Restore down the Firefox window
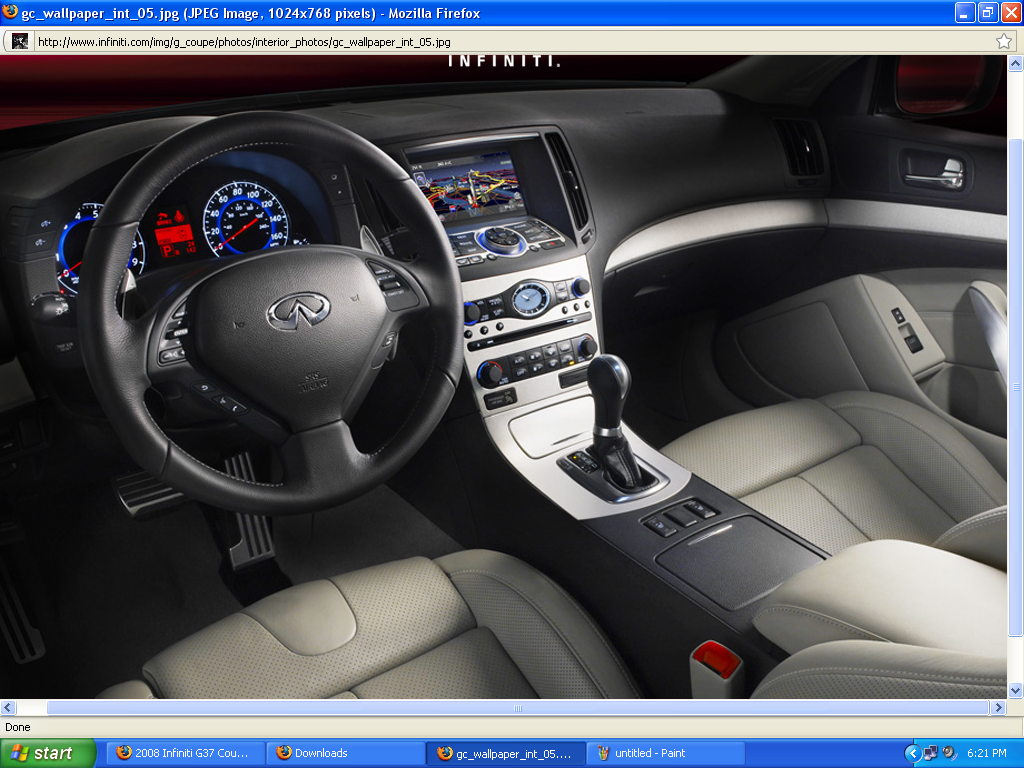The height and width of the screenshot is (768, 1024). click(986, 13)
